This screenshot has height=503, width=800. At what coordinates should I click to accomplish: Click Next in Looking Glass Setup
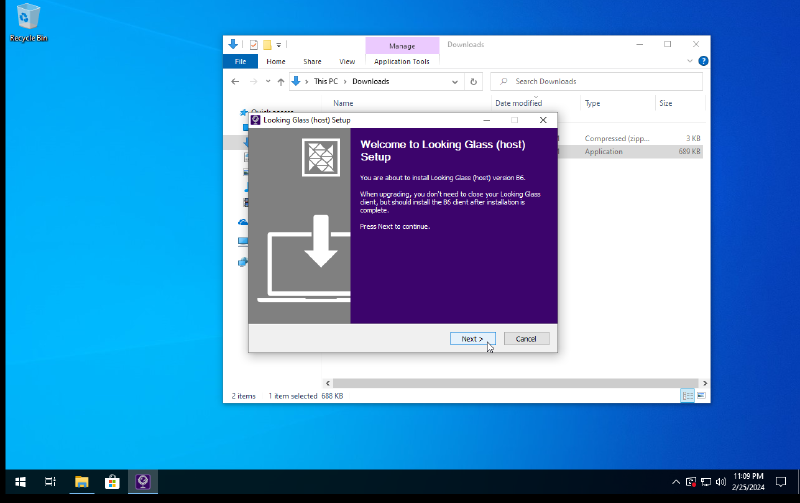point(472,339)
